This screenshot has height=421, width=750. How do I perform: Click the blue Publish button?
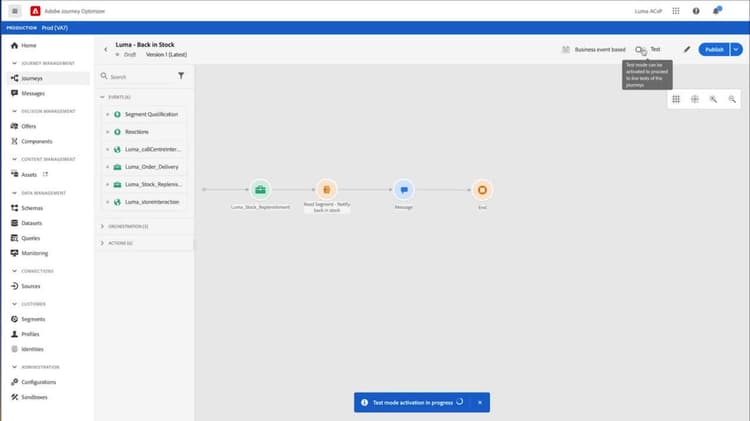(714, 49)
